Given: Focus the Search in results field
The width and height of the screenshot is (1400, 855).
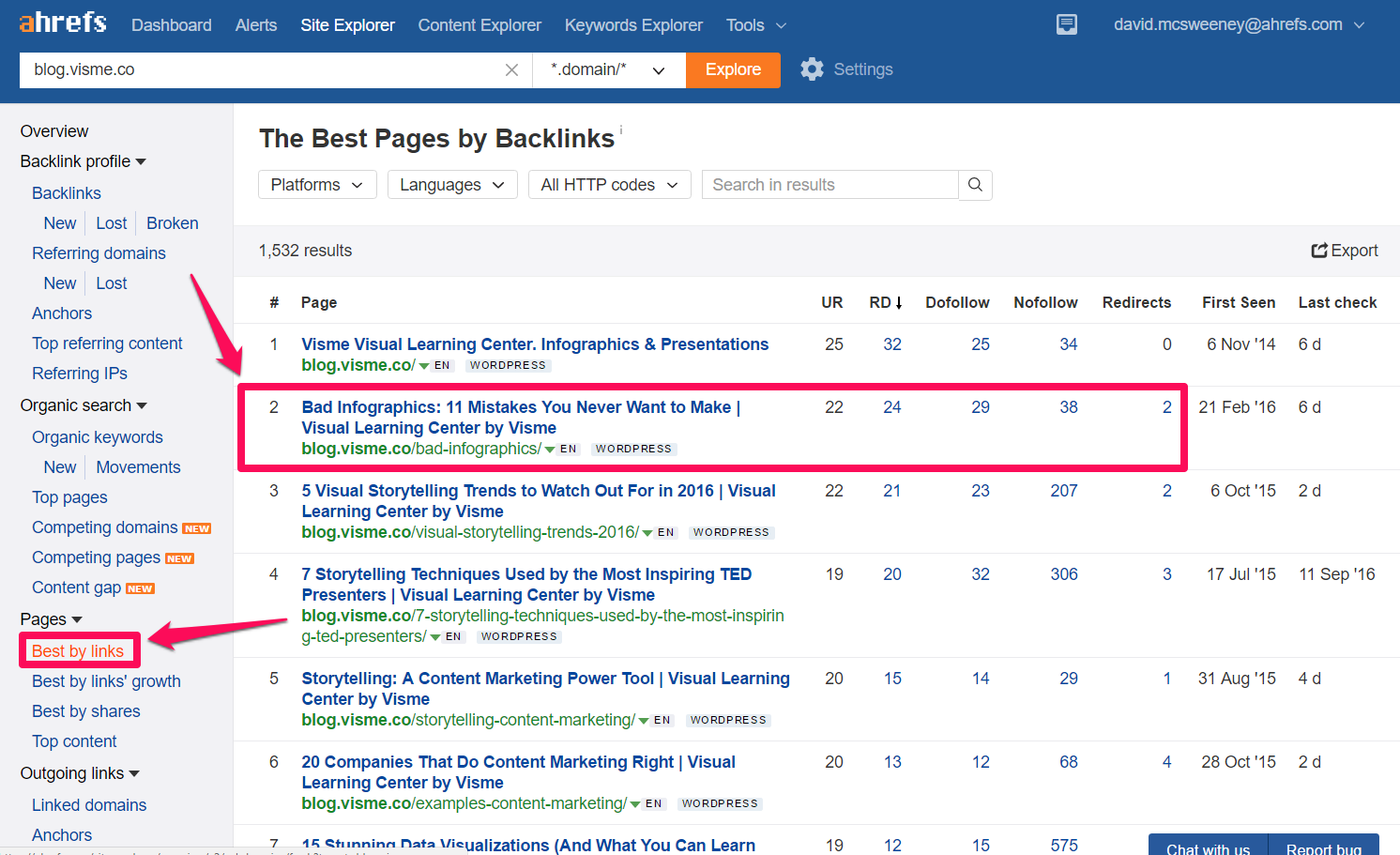Looking at the screenshot, I should [830, 185].
